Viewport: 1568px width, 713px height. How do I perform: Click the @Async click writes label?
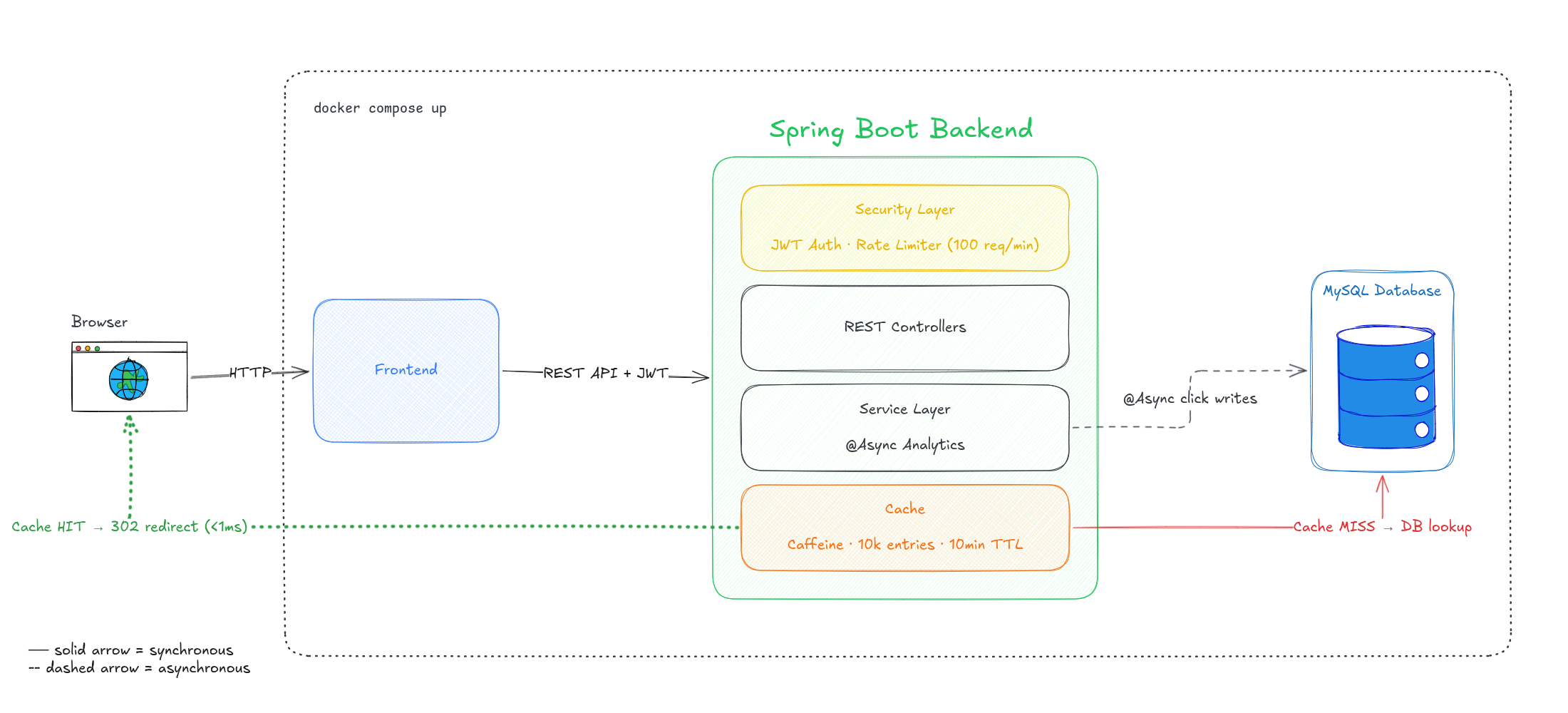click(x=1190, y=399)
